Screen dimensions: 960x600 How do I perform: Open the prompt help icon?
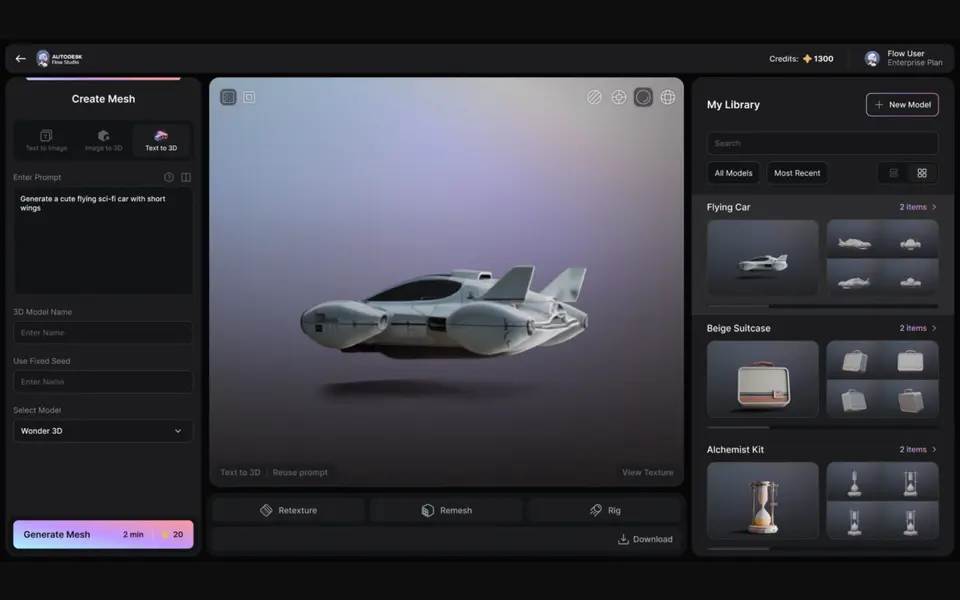tap(169, 177)
